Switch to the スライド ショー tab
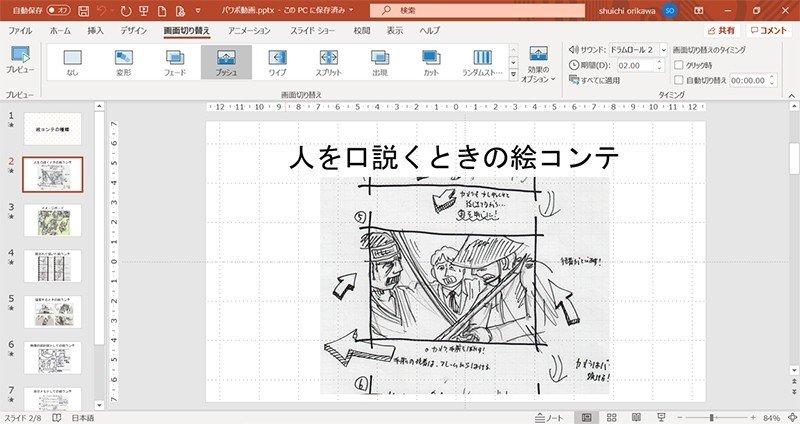 tap(312, 31)
